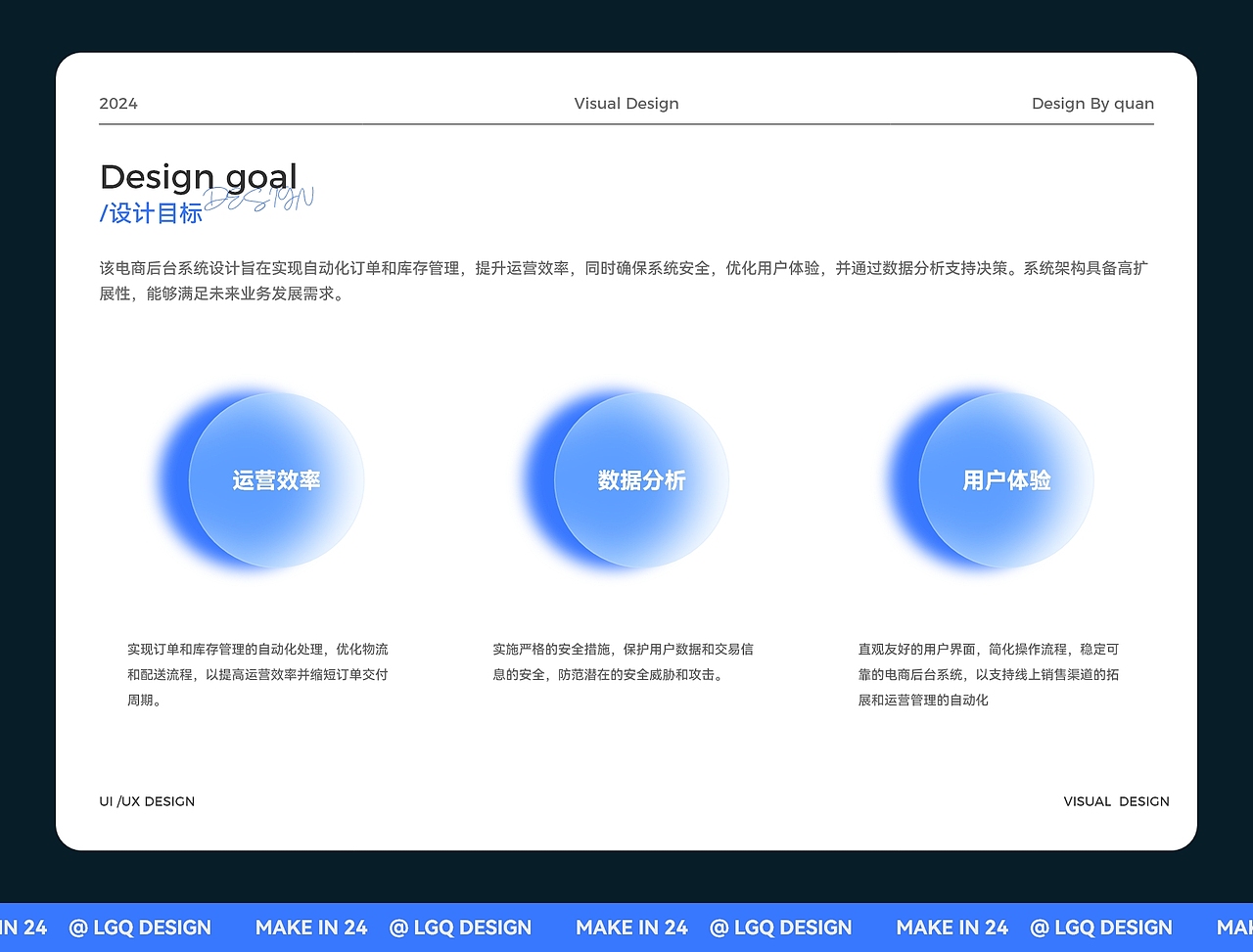
Task: Click the "/设计目标" subtitle
Action: [151, 213]
